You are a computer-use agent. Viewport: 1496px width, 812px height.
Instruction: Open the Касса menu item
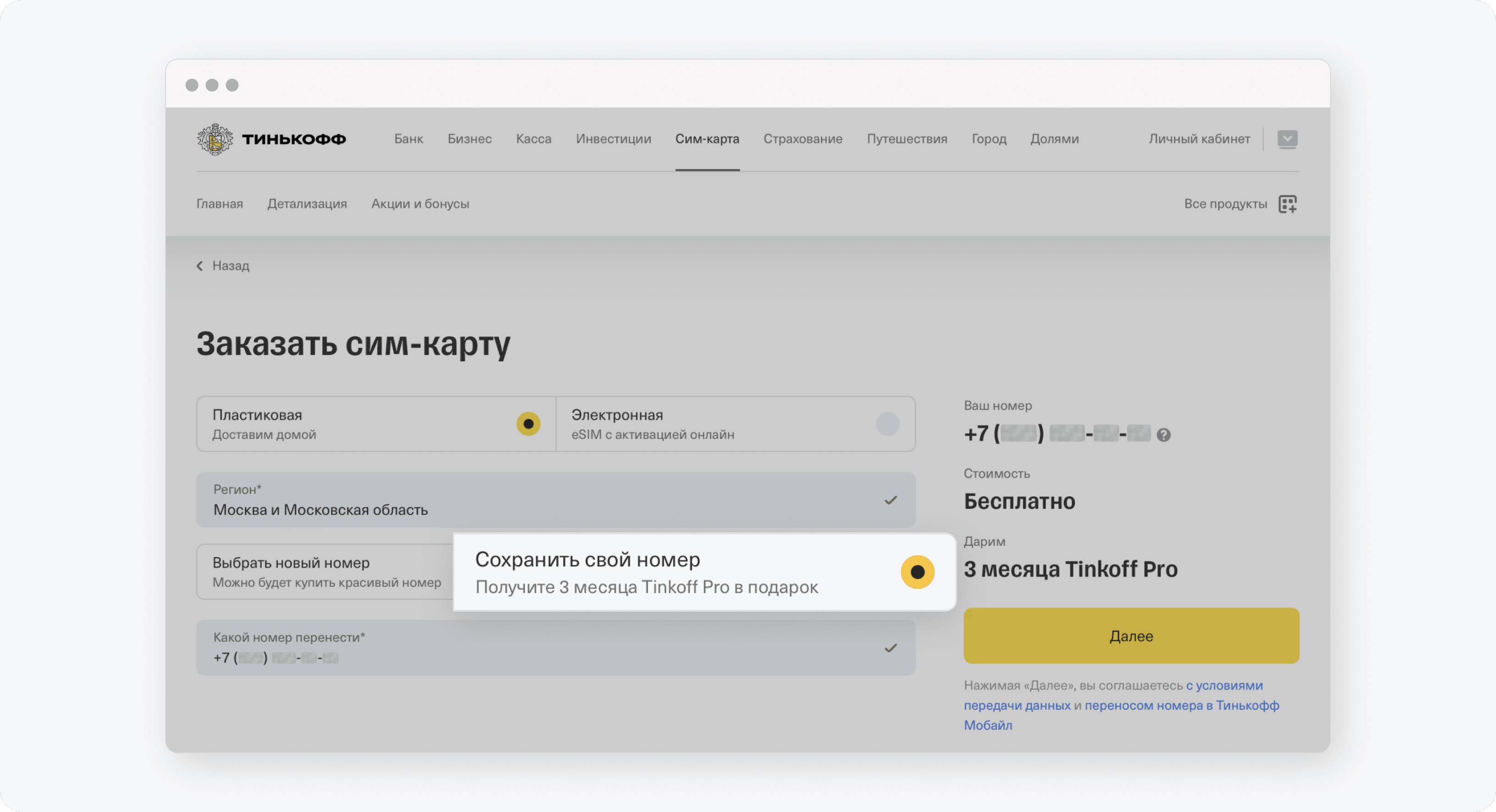tap(533, 139)
